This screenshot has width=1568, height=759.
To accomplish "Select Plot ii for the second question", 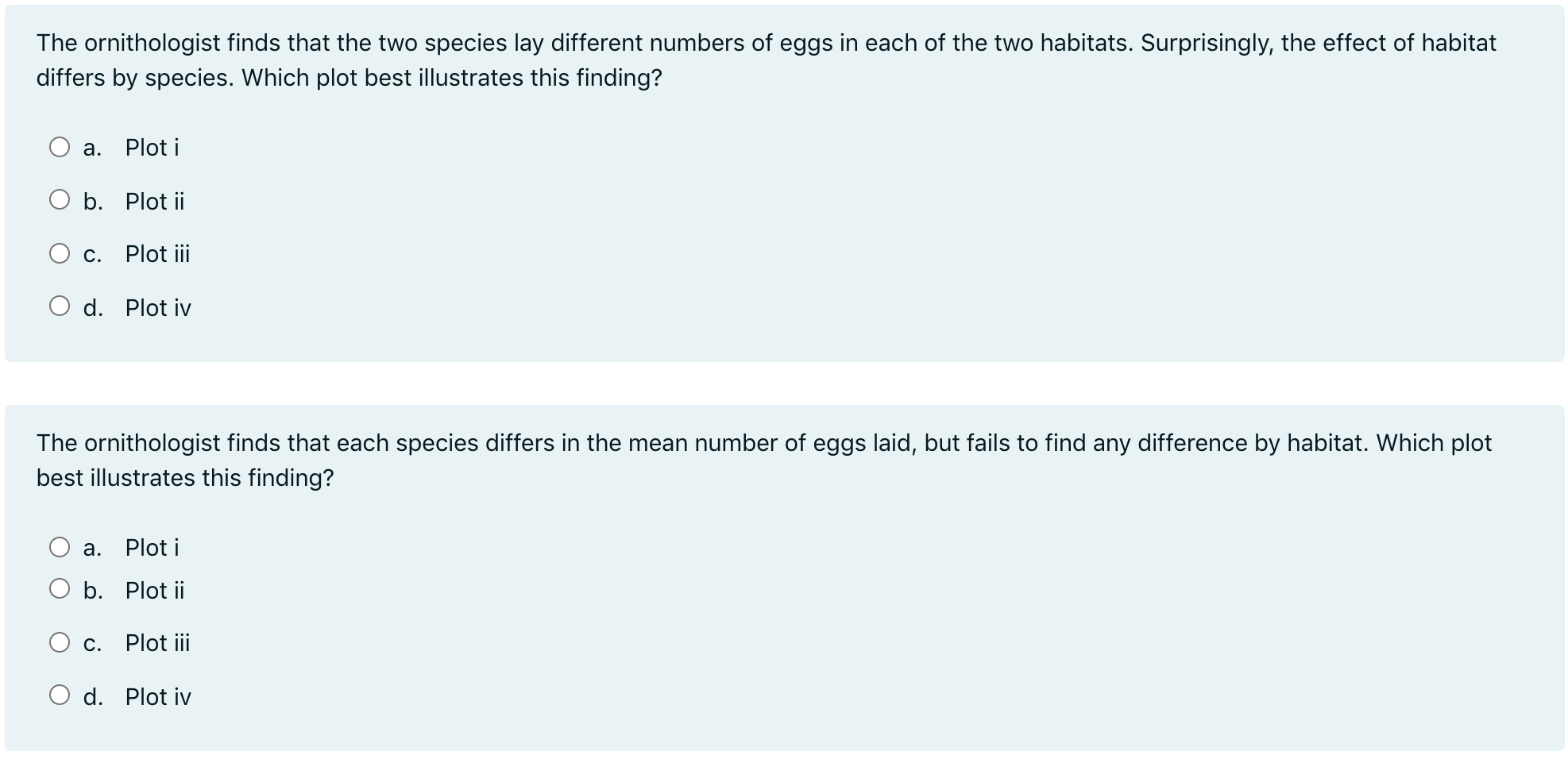I will 60,589.
